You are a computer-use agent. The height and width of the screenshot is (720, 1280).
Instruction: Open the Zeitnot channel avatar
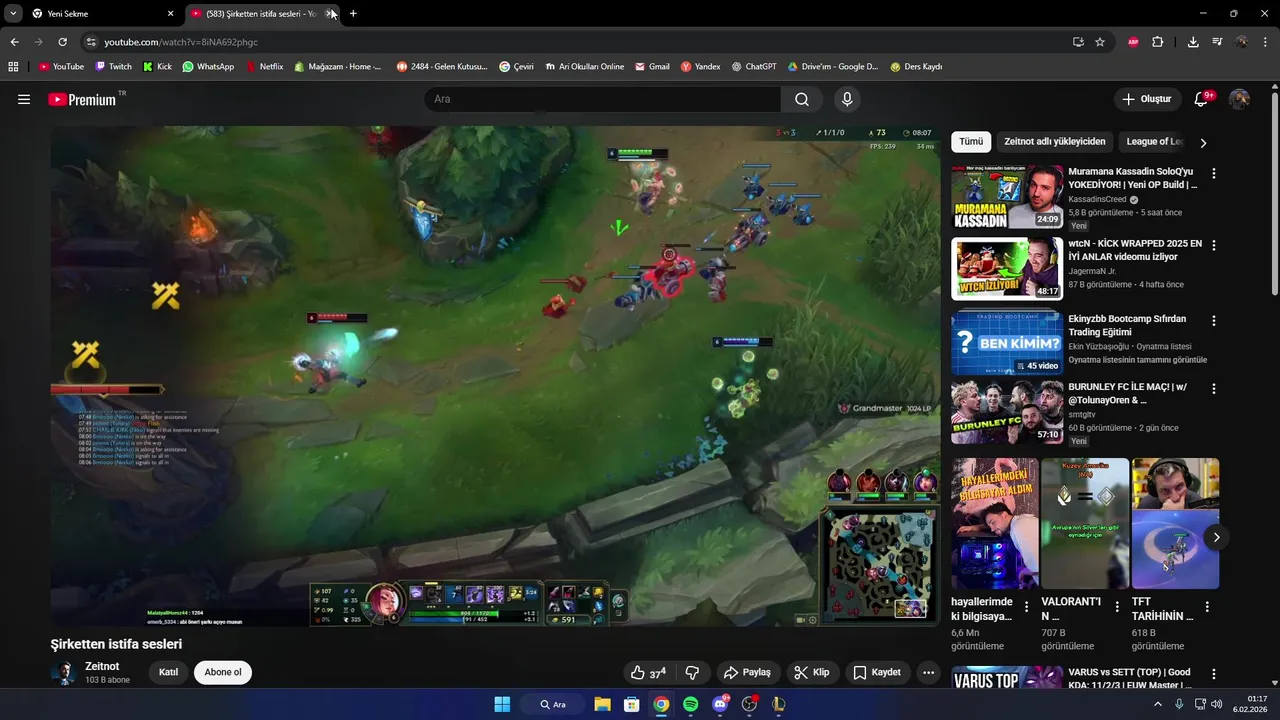(x=64, y=672)
